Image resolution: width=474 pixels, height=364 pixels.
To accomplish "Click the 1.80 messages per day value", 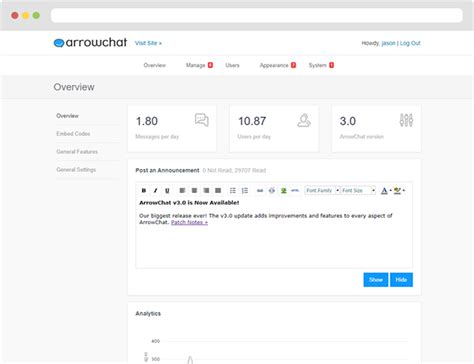I will [x=147, y=121].
